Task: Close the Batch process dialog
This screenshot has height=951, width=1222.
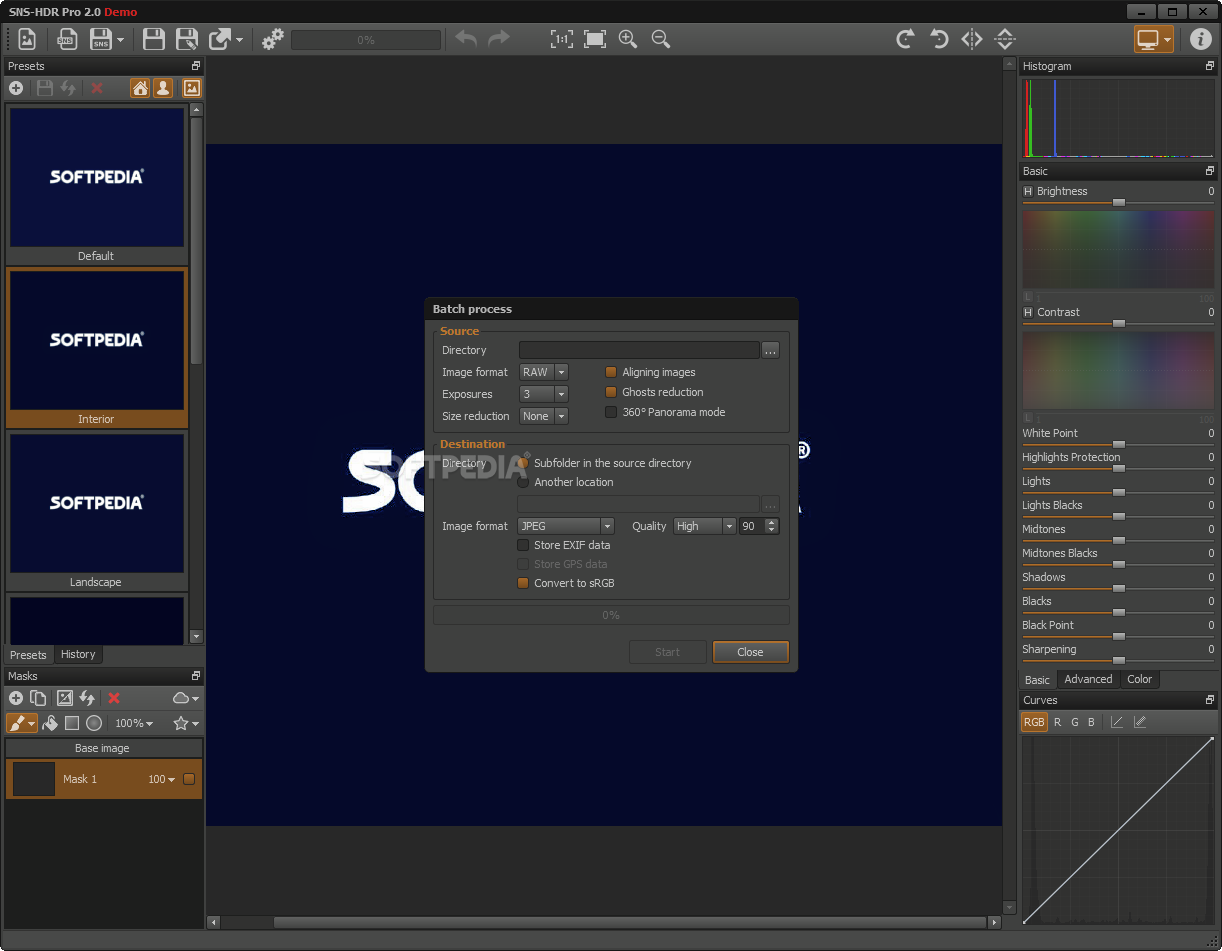Action: (x=750, y=652)
